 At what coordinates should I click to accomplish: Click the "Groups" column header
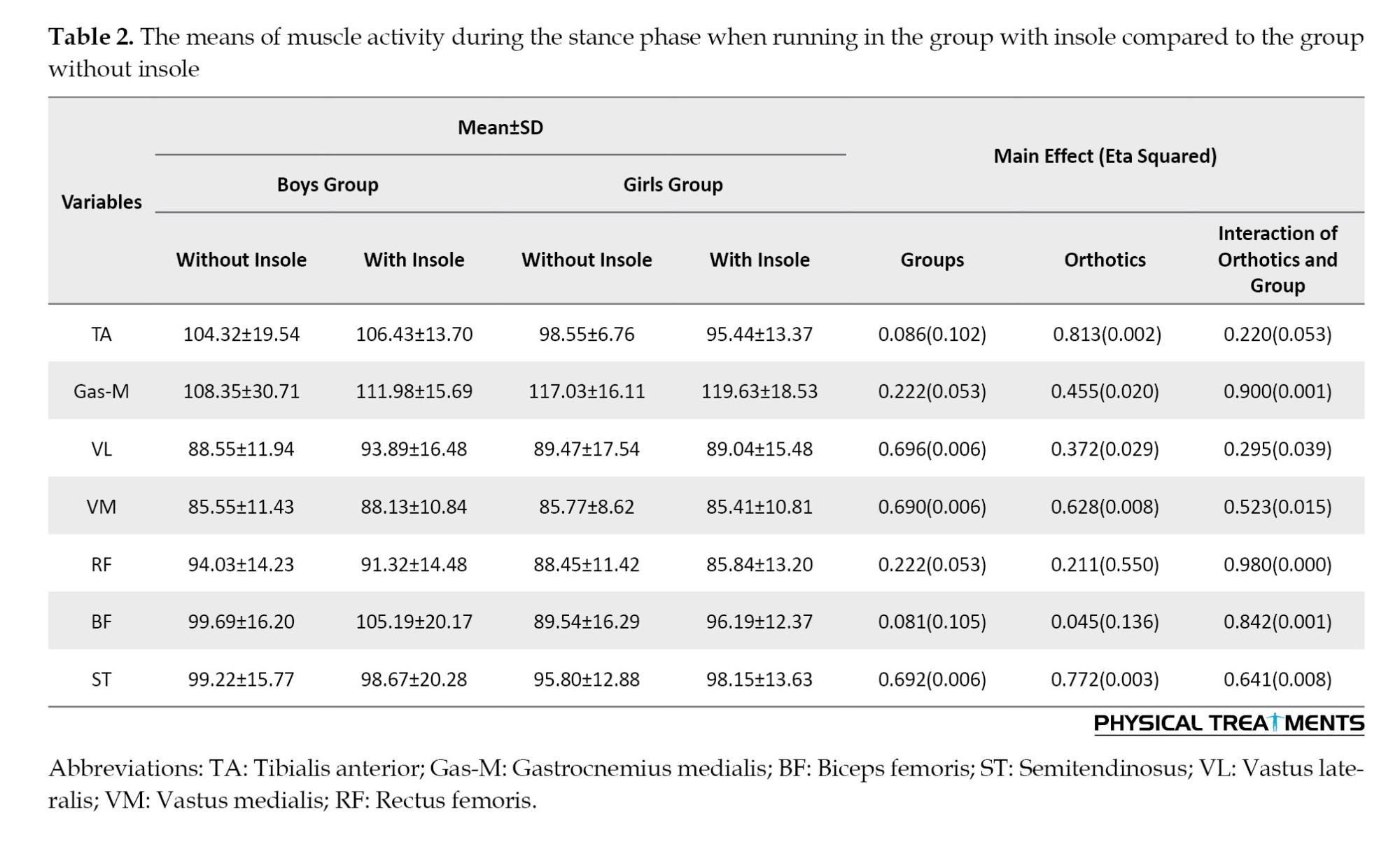[932, 260]
